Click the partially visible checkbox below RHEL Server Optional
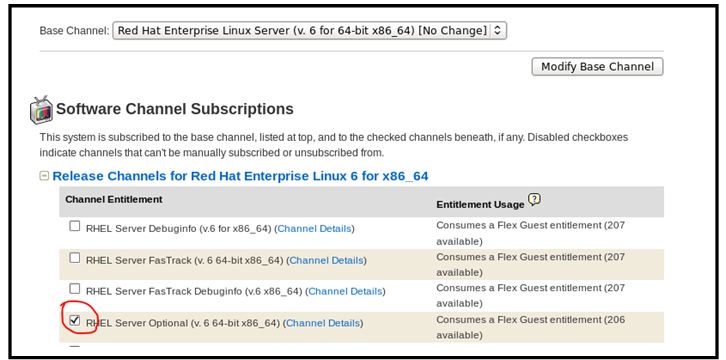 click(x=75, y=346)
